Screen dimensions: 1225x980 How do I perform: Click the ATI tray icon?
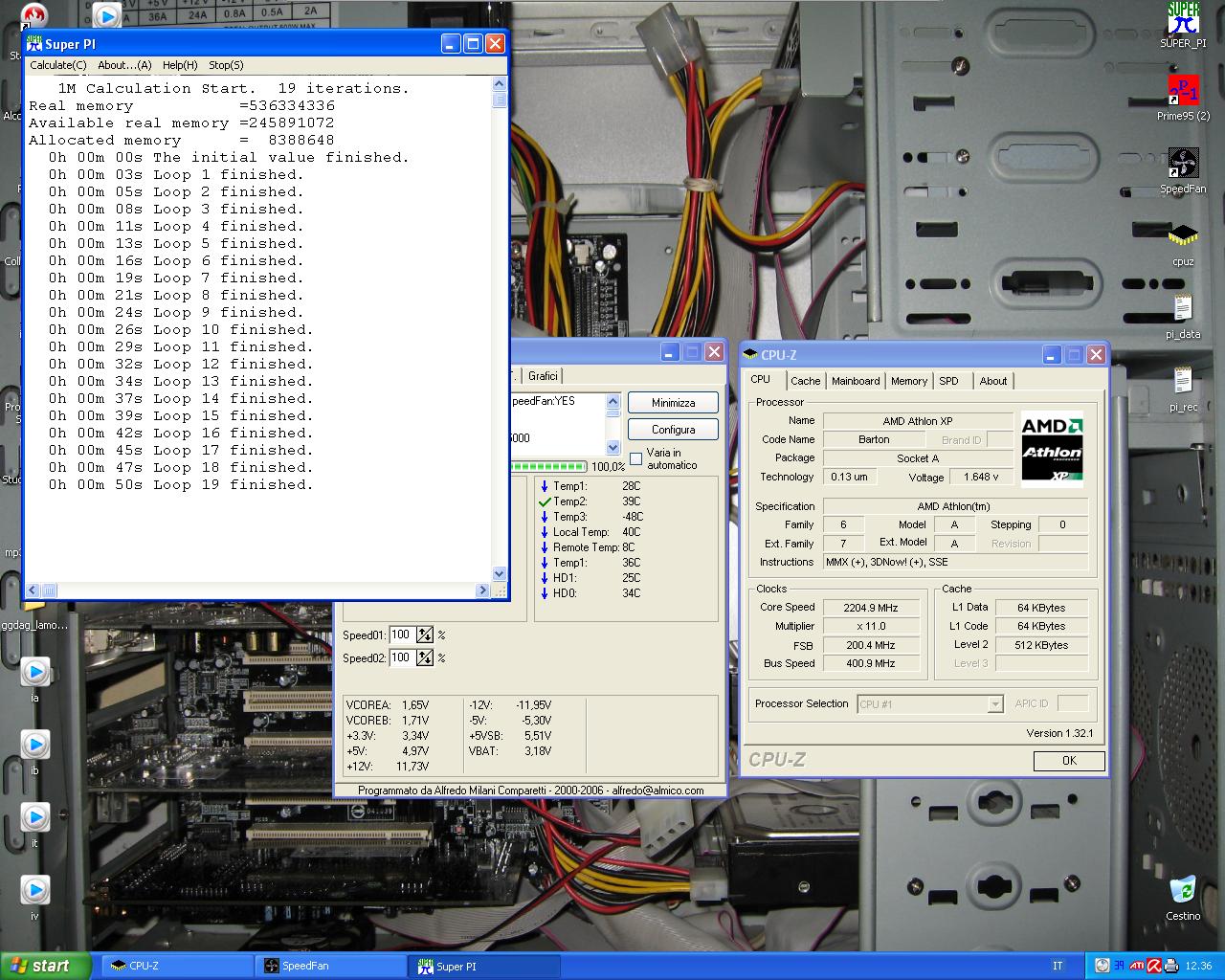1137,966
